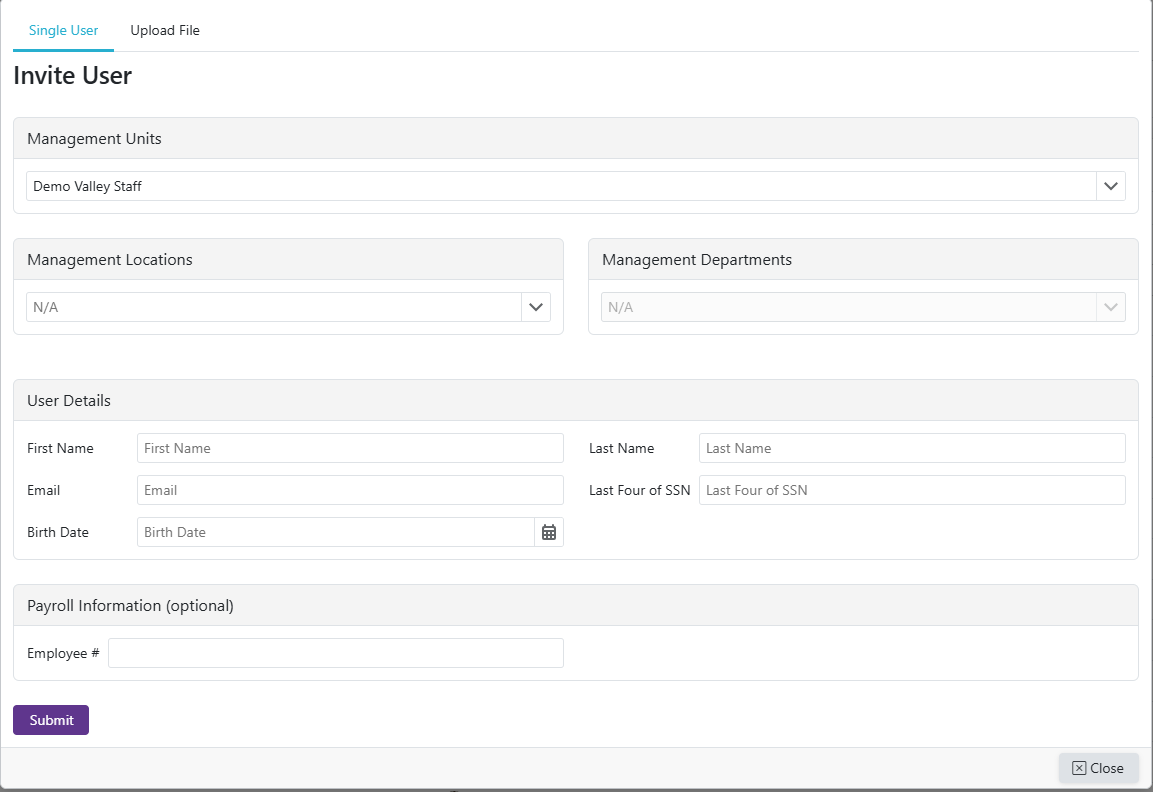Click the Last Four of SSN field
Image resolution: width=1153 pixels, height=792 pixels.
click(x=912, y=490)
